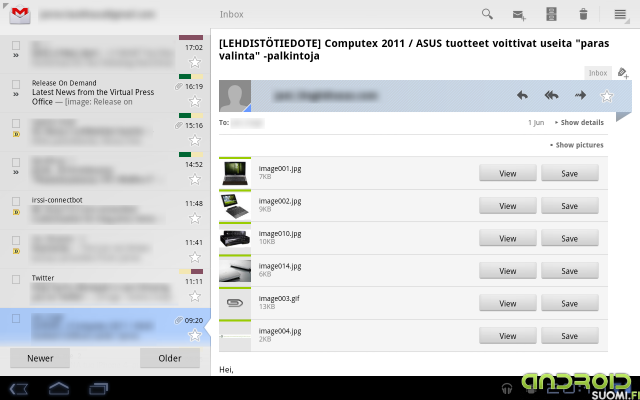Tap the green label color on the 15:16 email
The image size is (640, 400).
[x=185, y=116]
